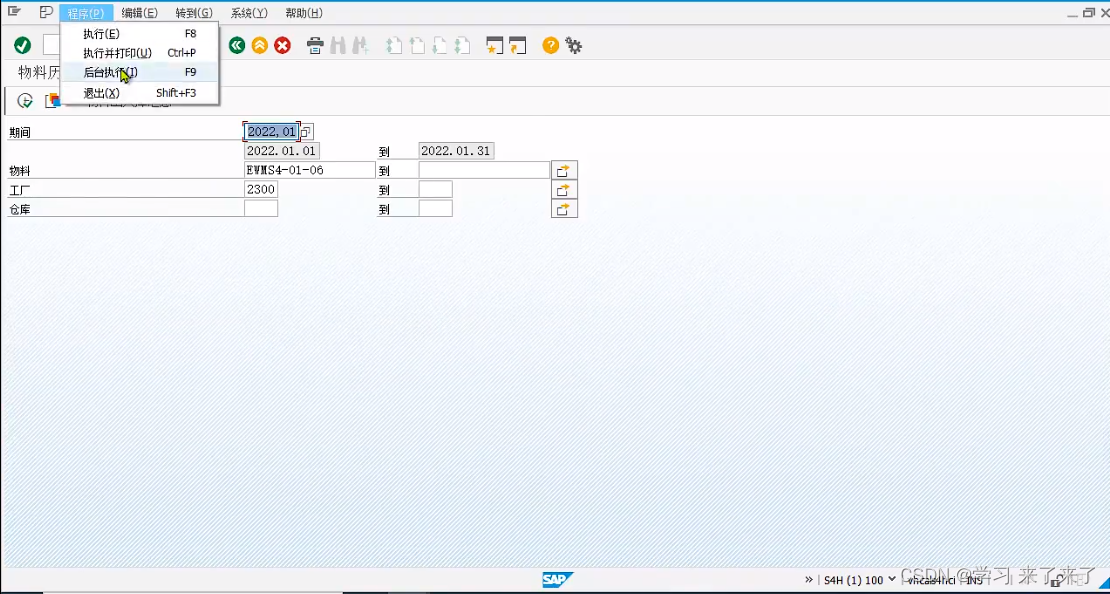Click the Print icon in the toolbar
Screen dimensions: 1110x594
(315, 45)
